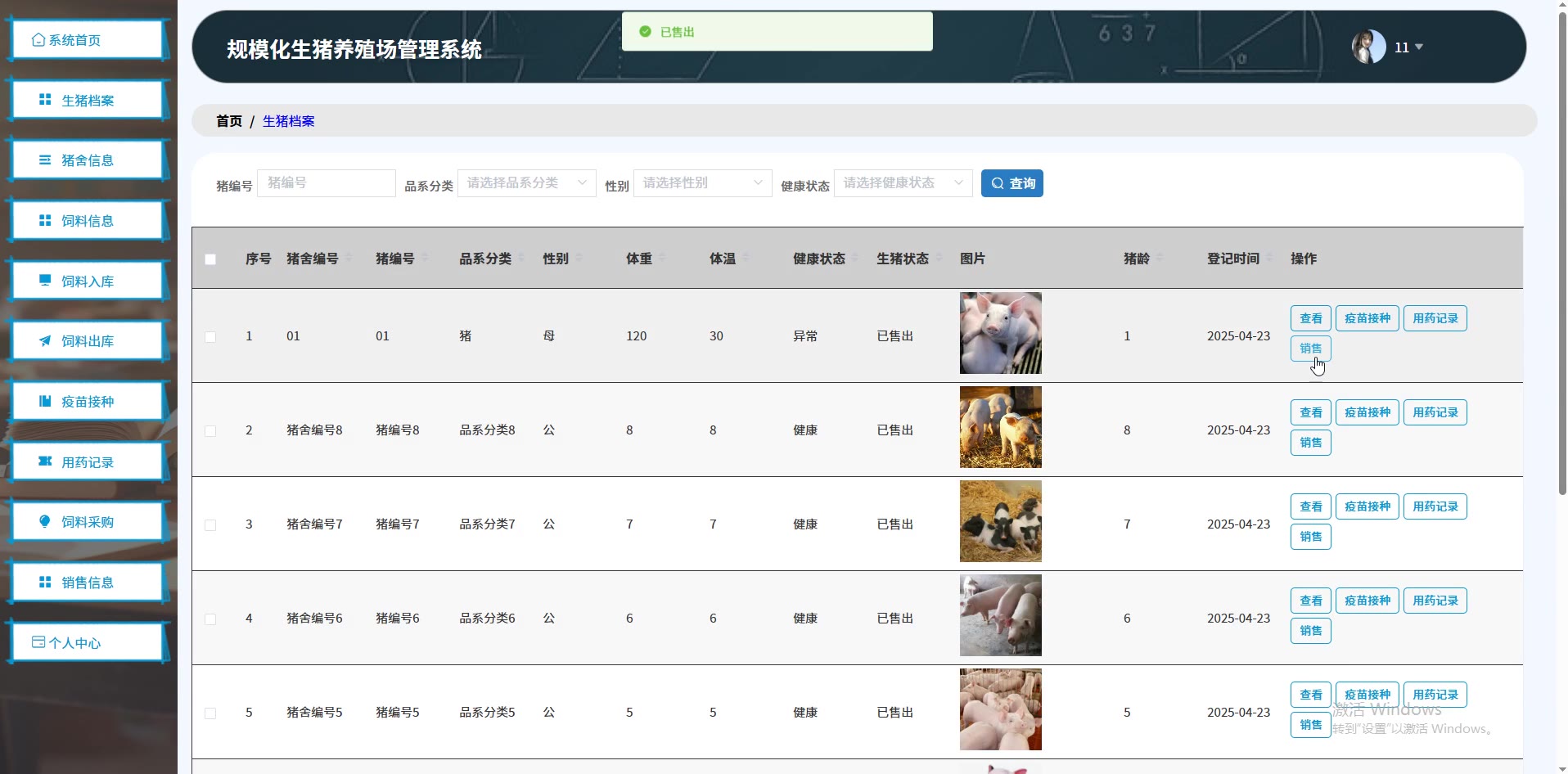Click the 品系分类7 cell in the table

tap(487, 524)
